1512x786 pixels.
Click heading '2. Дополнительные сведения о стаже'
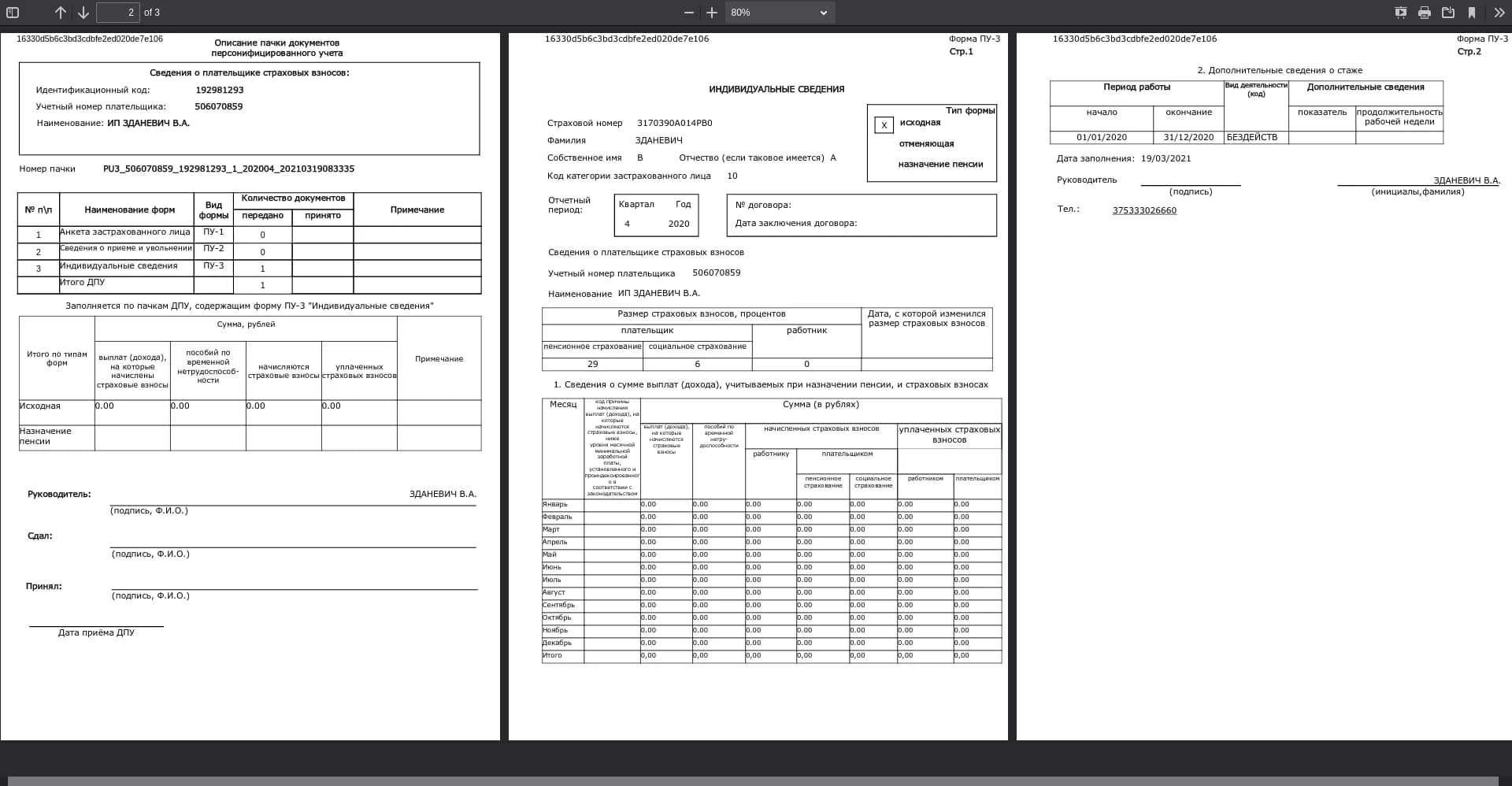point(1280,70)
